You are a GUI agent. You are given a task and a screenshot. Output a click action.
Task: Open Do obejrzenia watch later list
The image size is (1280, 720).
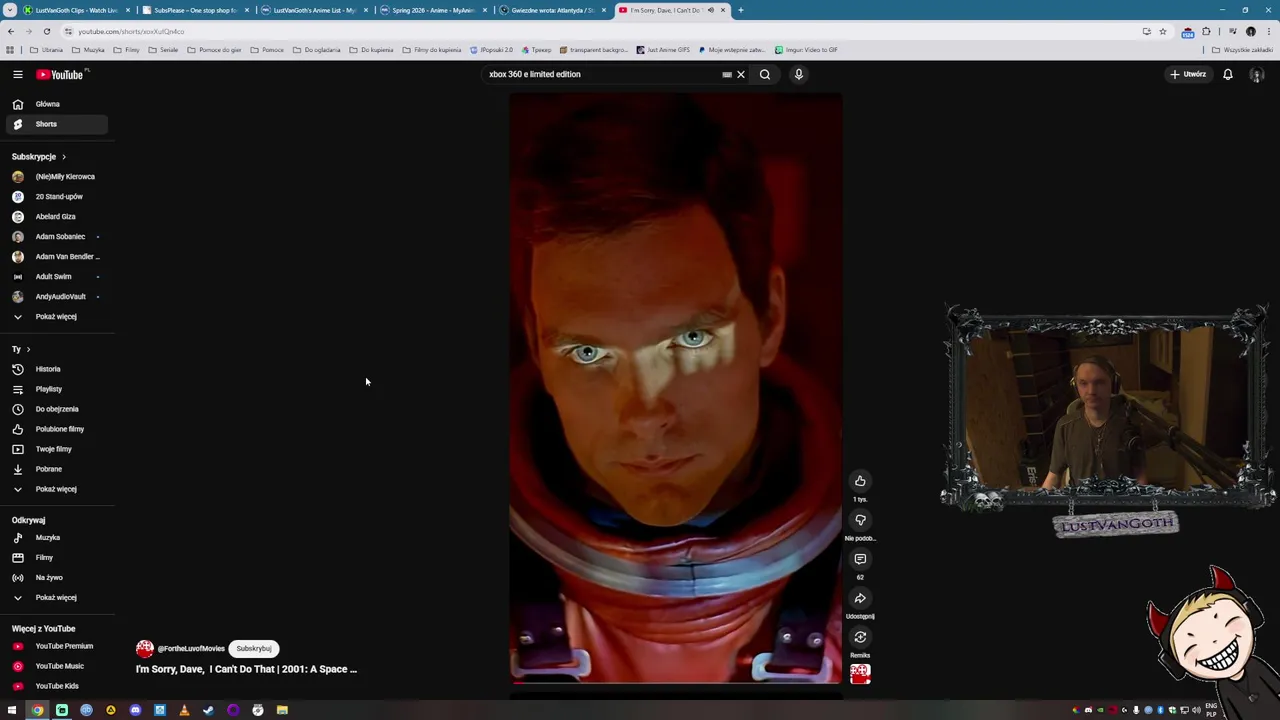coord(55,409)
